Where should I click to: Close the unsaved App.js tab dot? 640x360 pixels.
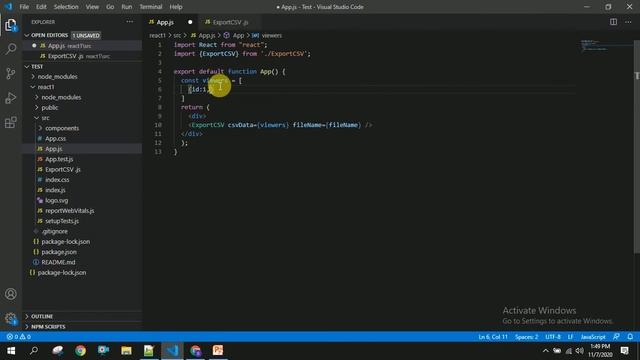190,22
